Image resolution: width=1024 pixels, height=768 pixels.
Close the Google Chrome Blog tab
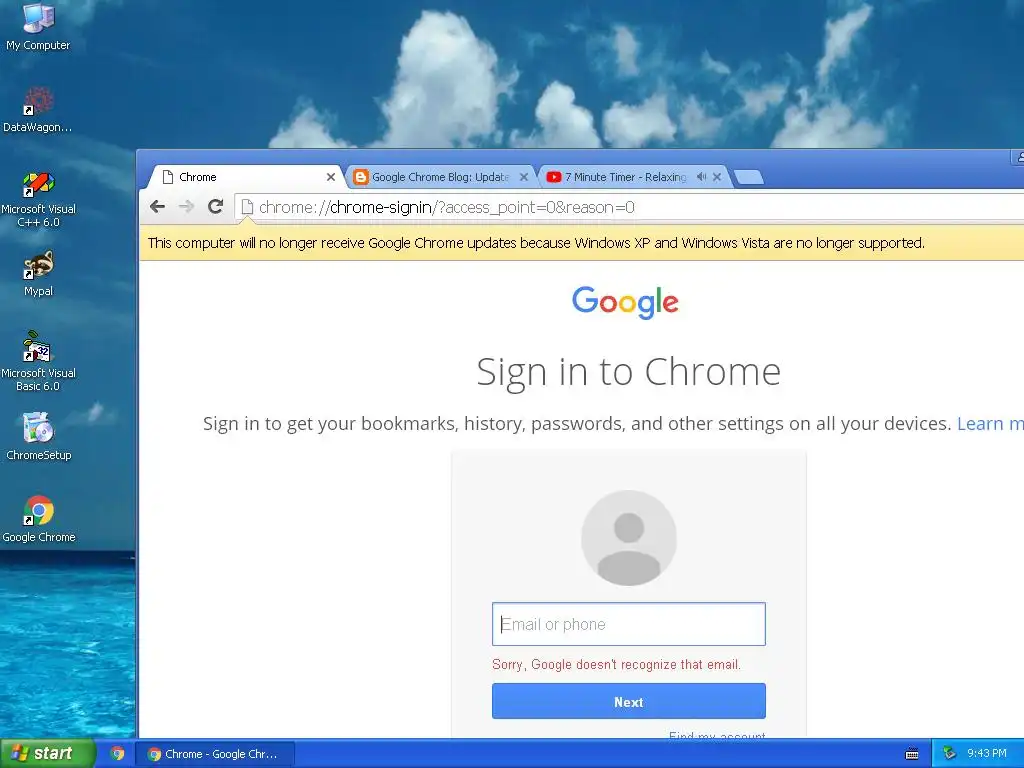(523, 177)
